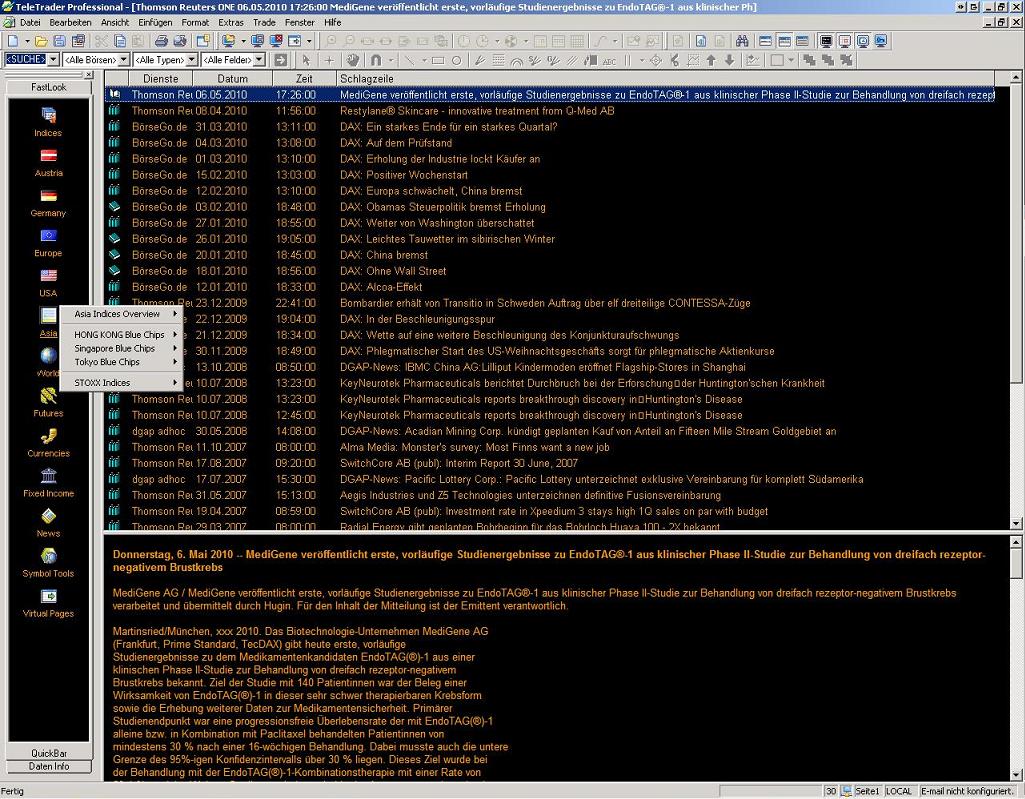Image resolution: width=1025 pixels, height=799 pixels.
Task: Open the Austria market icon
Action: point(48,156)
